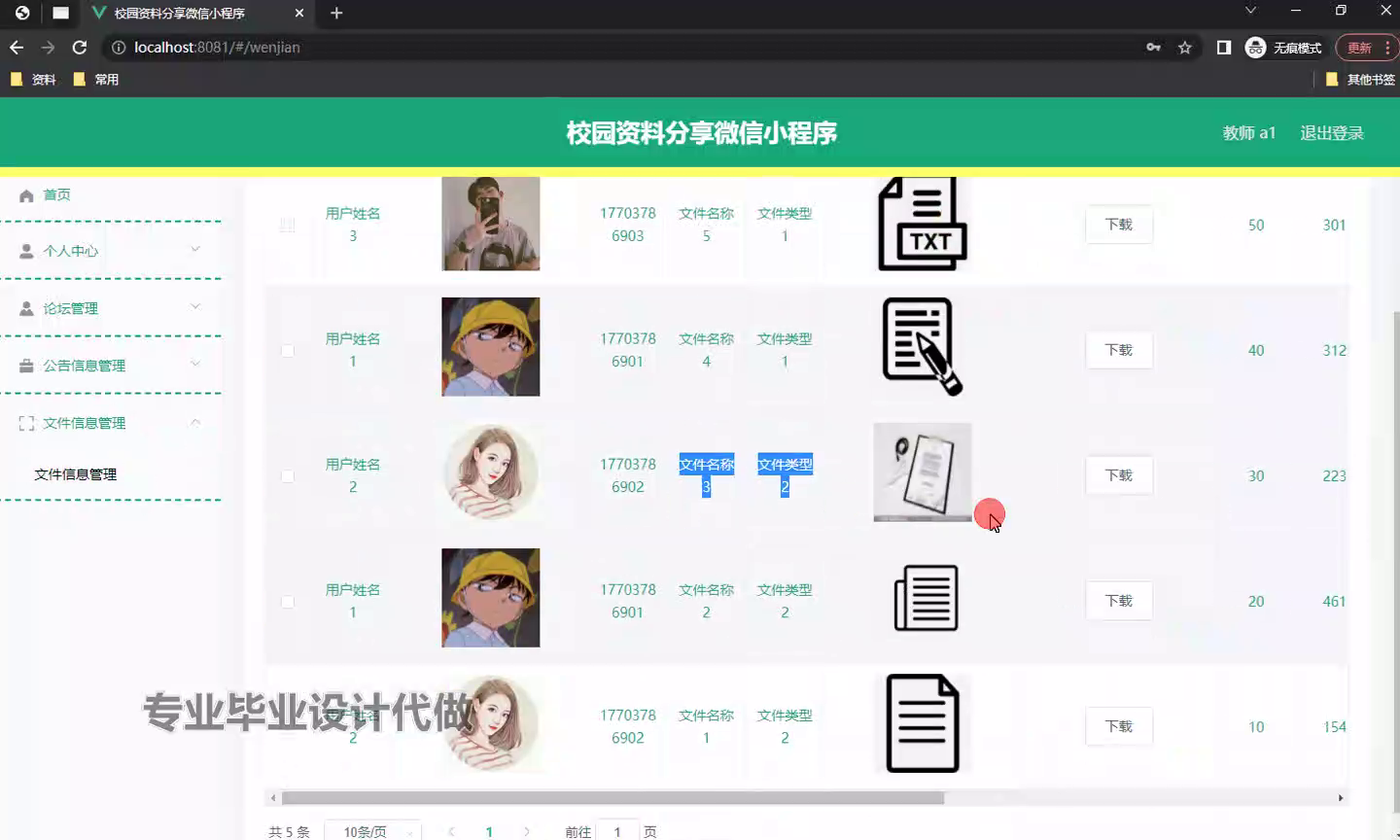
Task: Click the frame icon beside 文件信息管理
Action: pyautogui.click(x=26, y=423)
